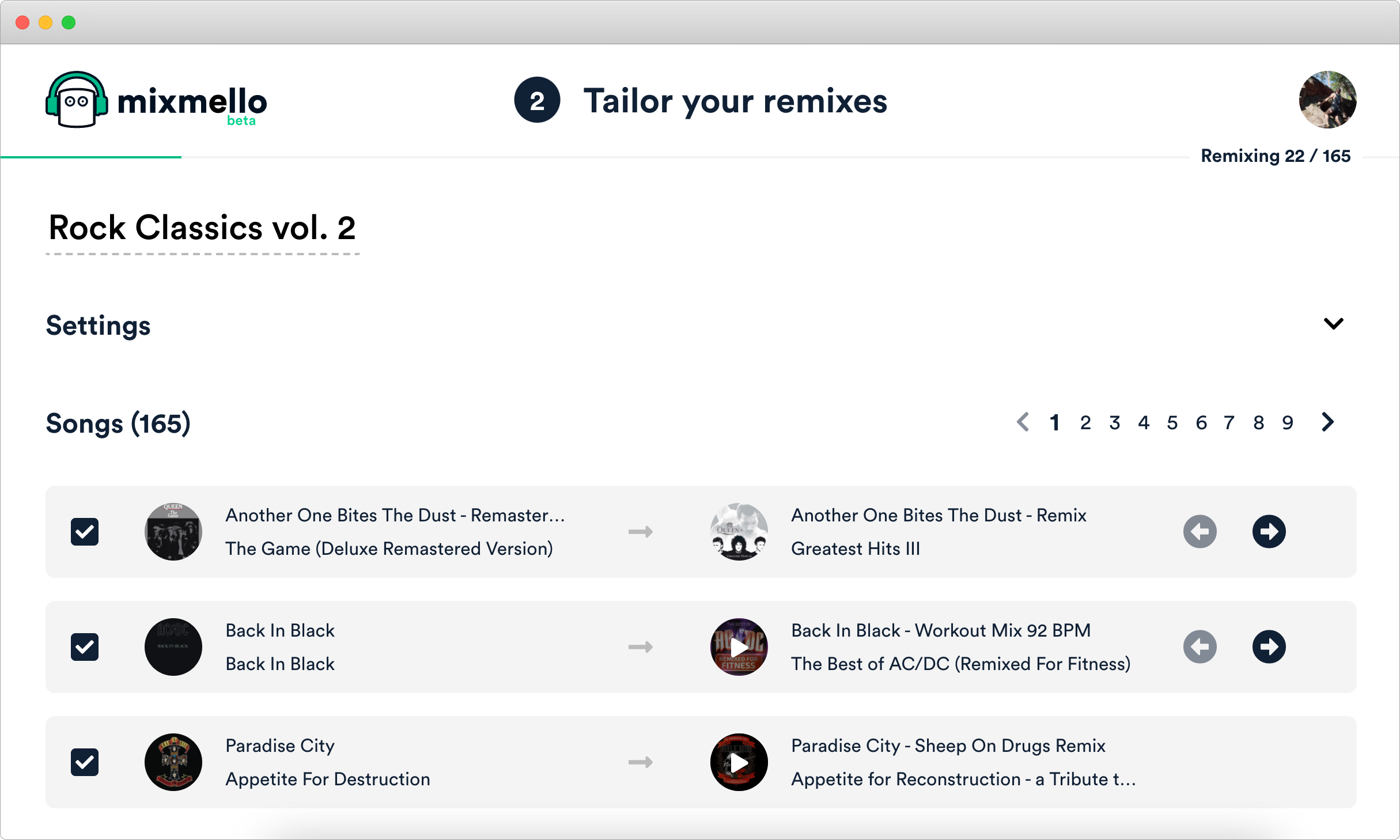This screenshot has width=1400, height=840.
Task: Go to previous songs page arrow
Action: (1023, 422)
